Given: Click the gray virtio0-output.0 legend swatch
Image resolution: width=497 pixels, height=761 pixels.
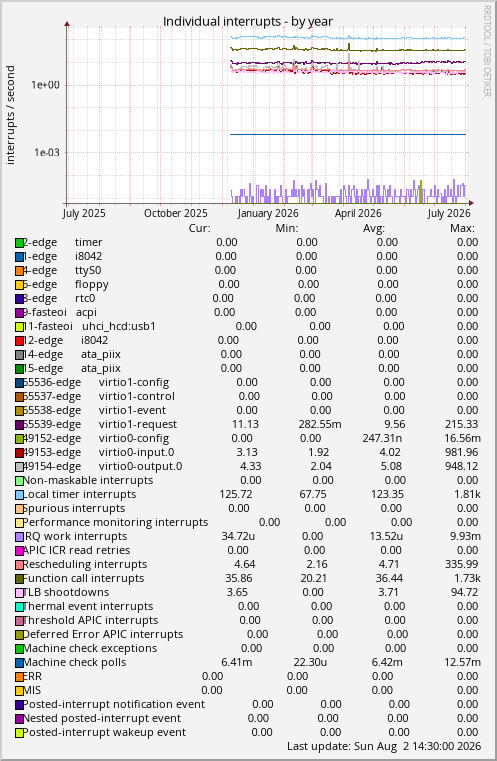Looking at the screenshot, I should click(19, 467).
